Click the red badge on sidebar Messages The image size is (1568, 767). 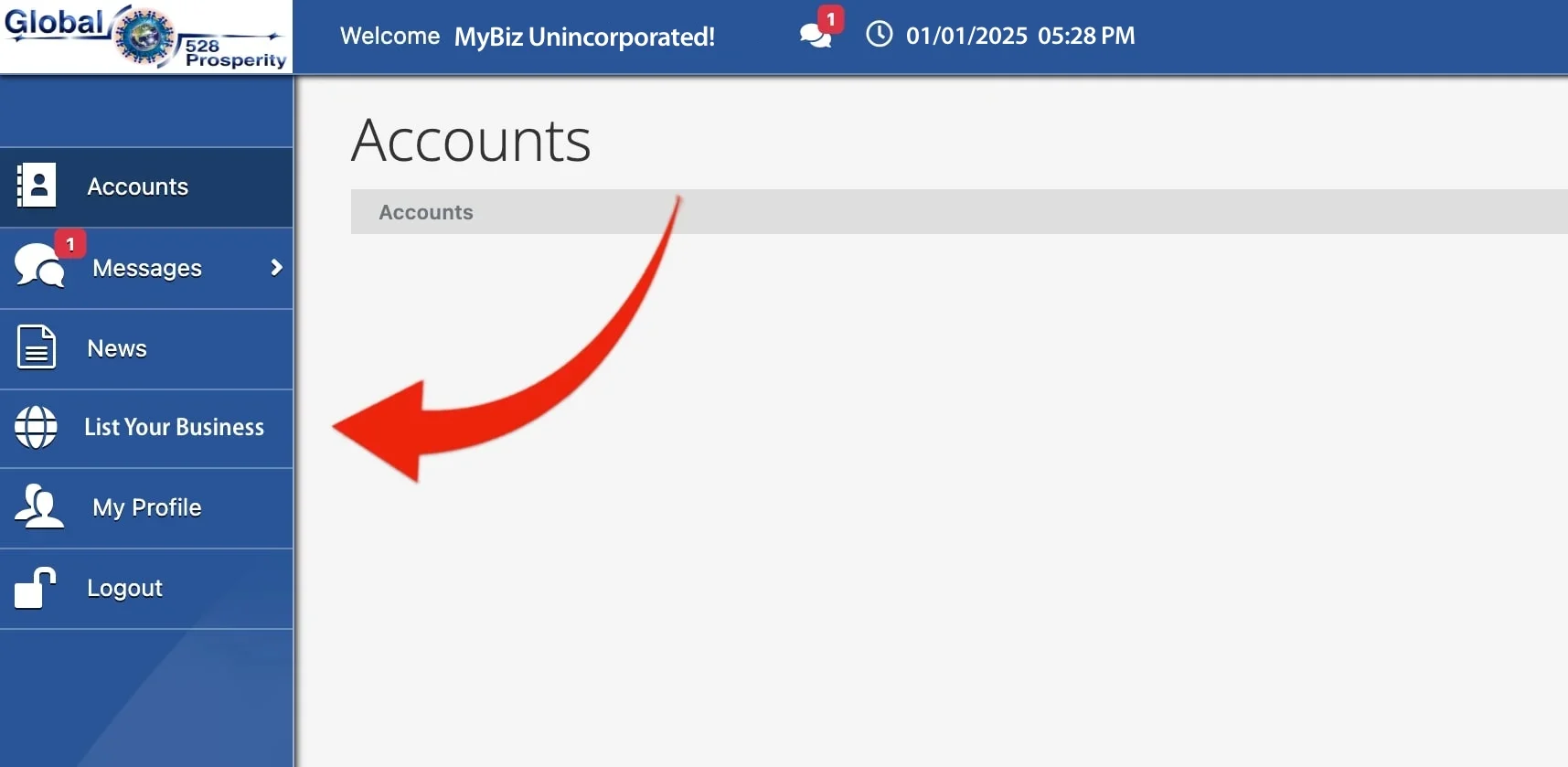(x=70, y=244)
